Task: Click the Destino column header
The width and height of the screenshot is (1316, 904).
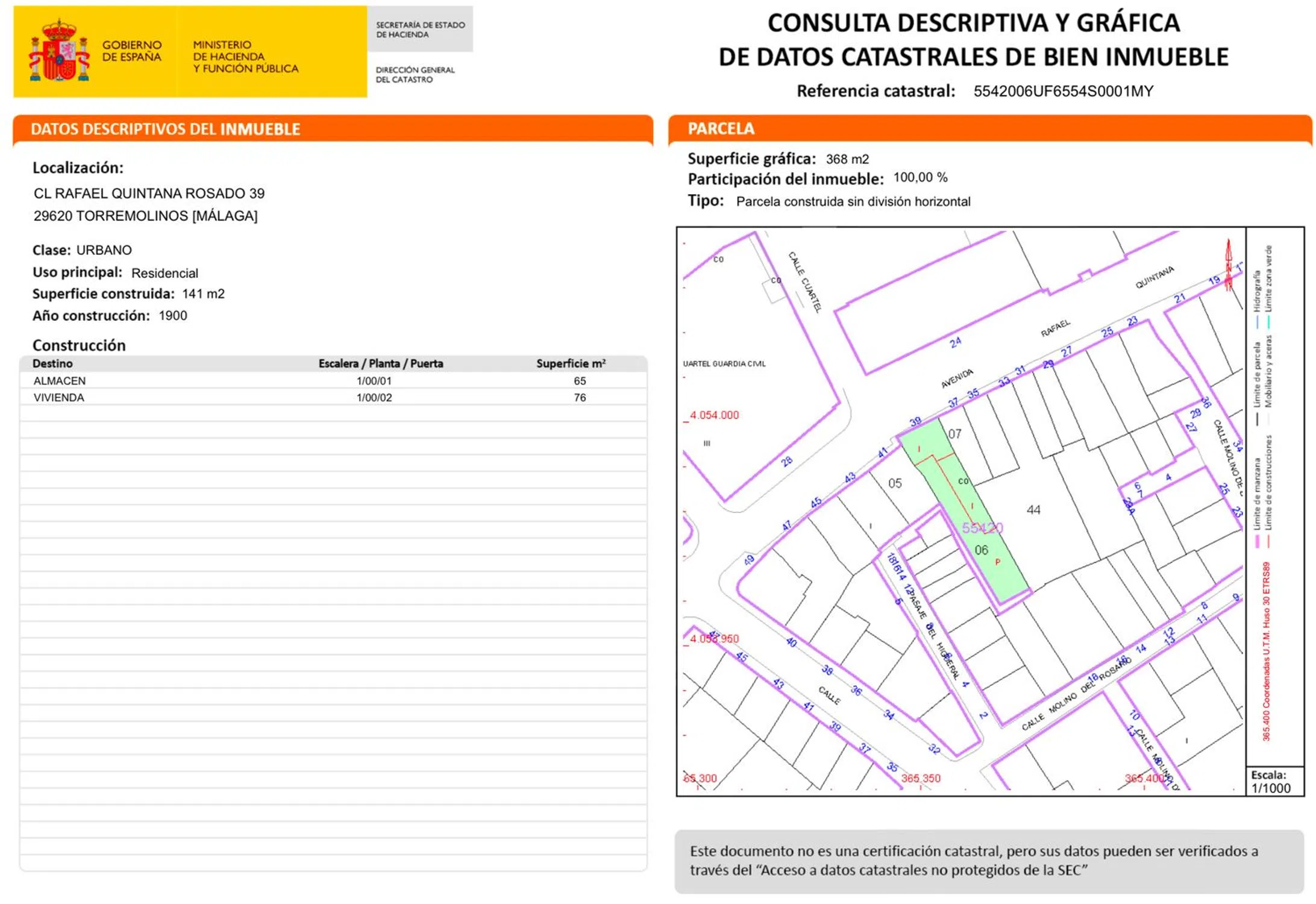Action: [53, 363]
